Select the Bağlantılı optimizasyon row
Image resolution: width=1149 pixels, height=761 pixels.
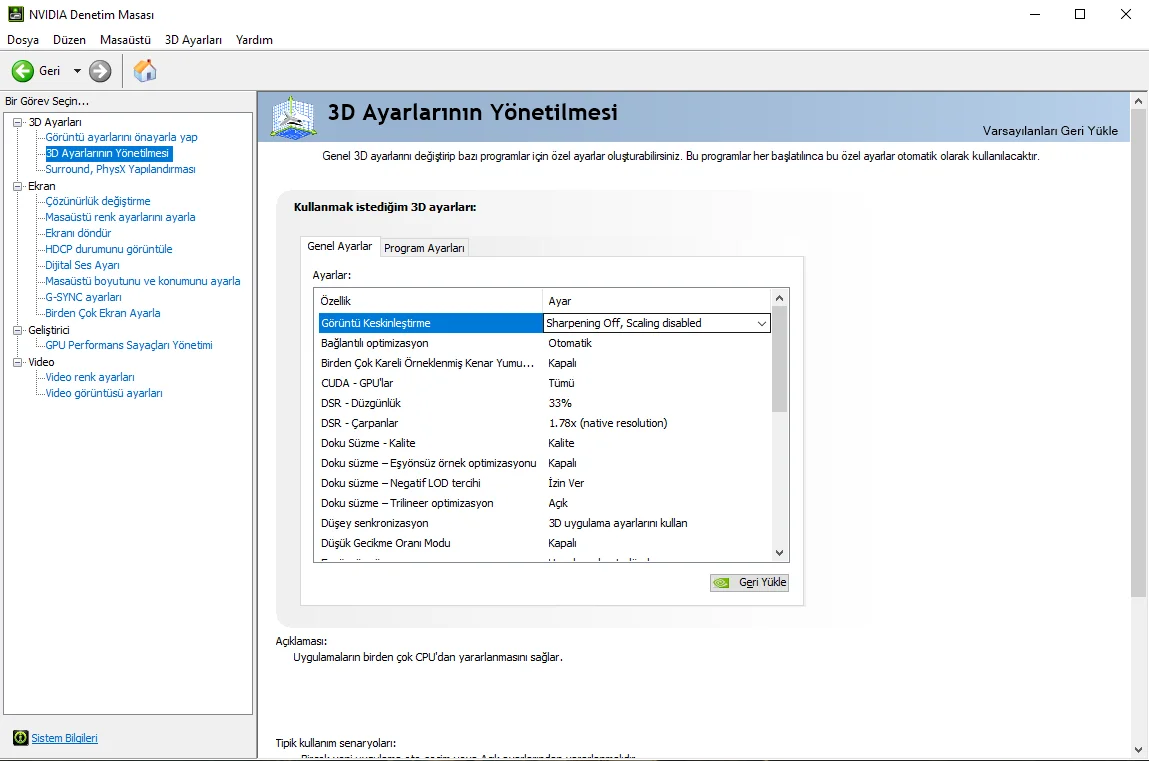click(542, 343)
